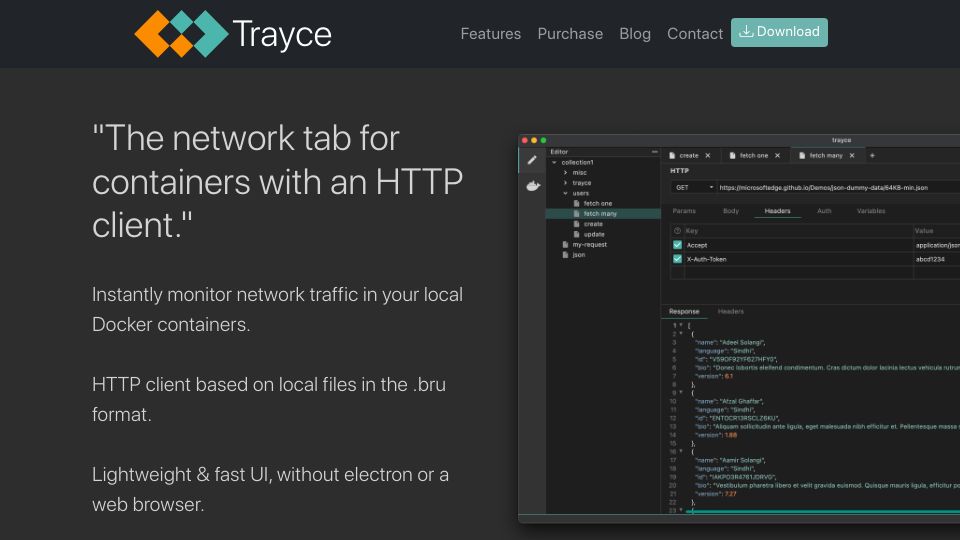
Task: Click the file icon beside json
Action: click(565, 255)
